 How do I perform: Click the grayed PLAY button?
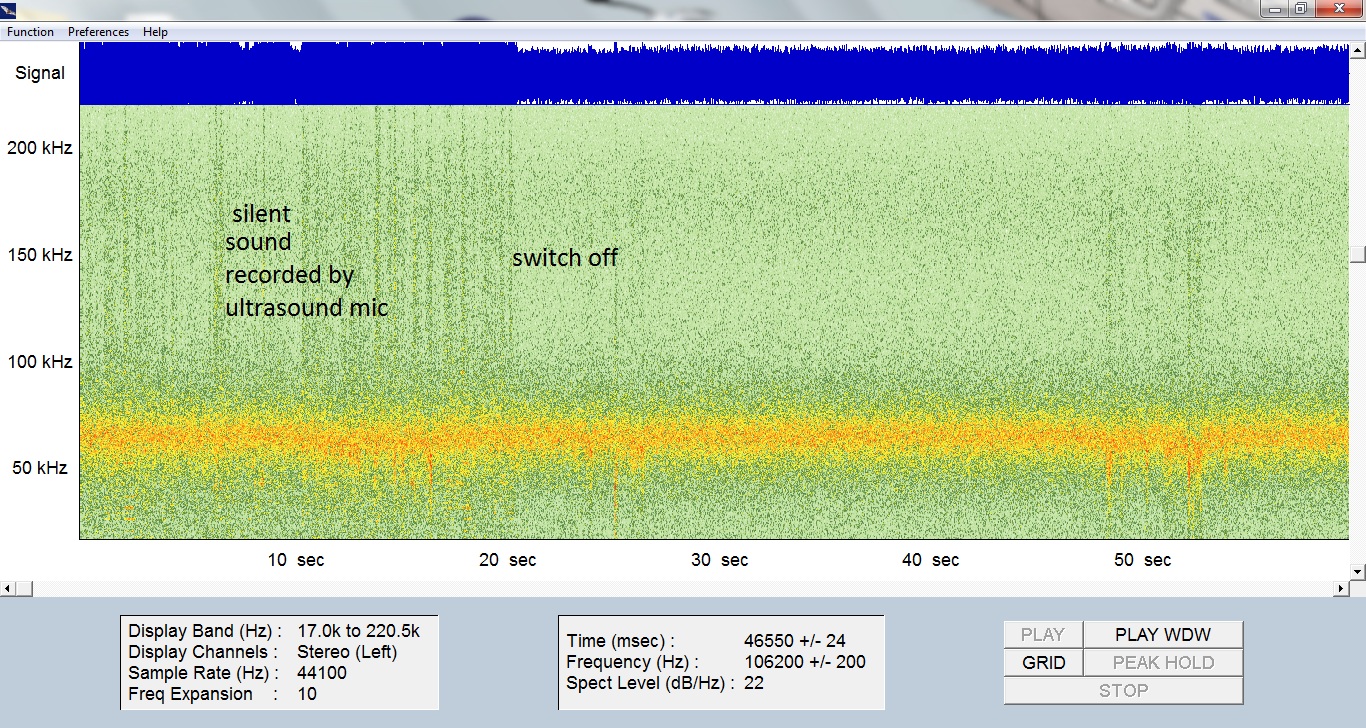1043,635
